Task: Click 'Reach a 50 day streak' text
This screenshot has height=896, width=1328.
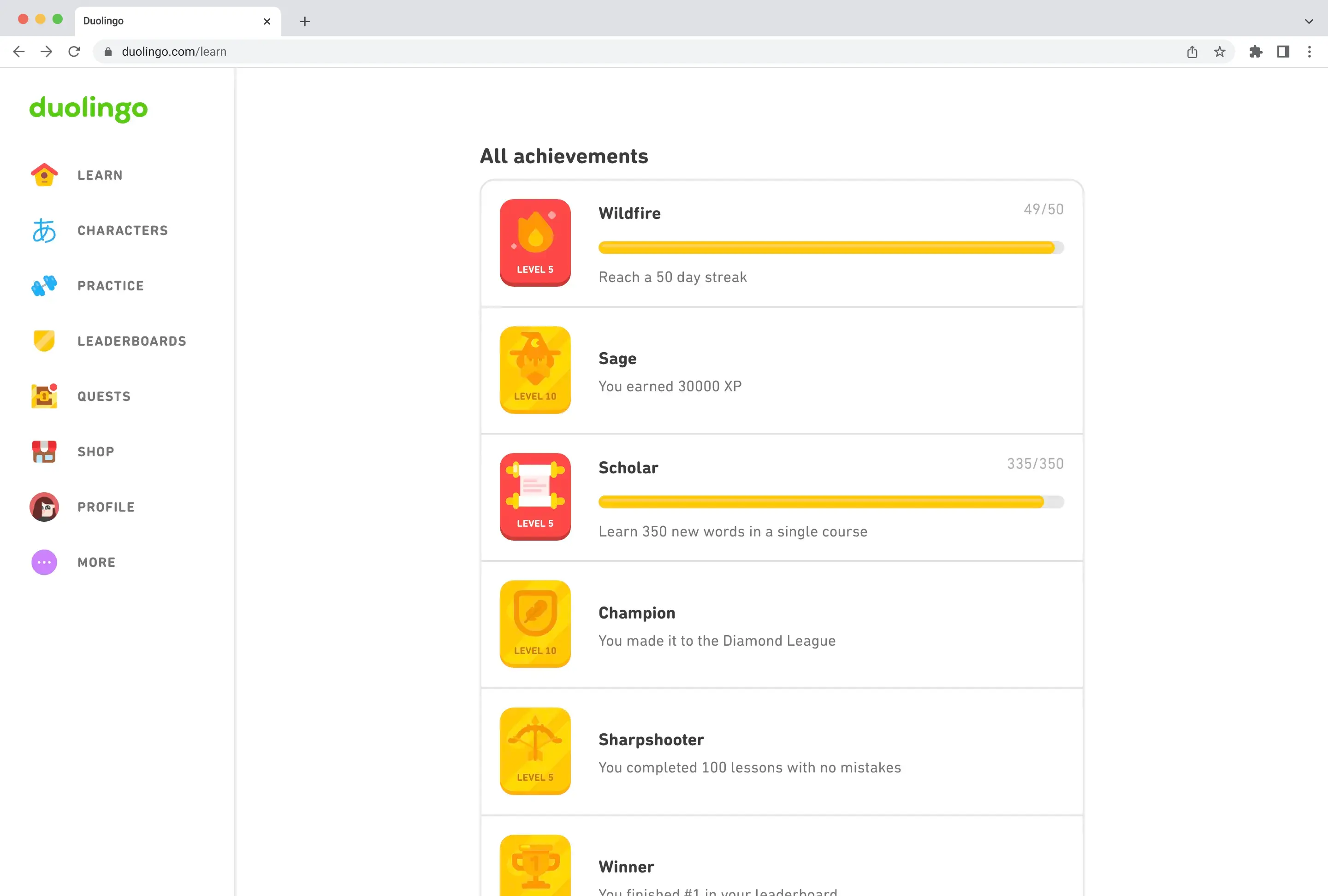Action: tap(673, 277)
